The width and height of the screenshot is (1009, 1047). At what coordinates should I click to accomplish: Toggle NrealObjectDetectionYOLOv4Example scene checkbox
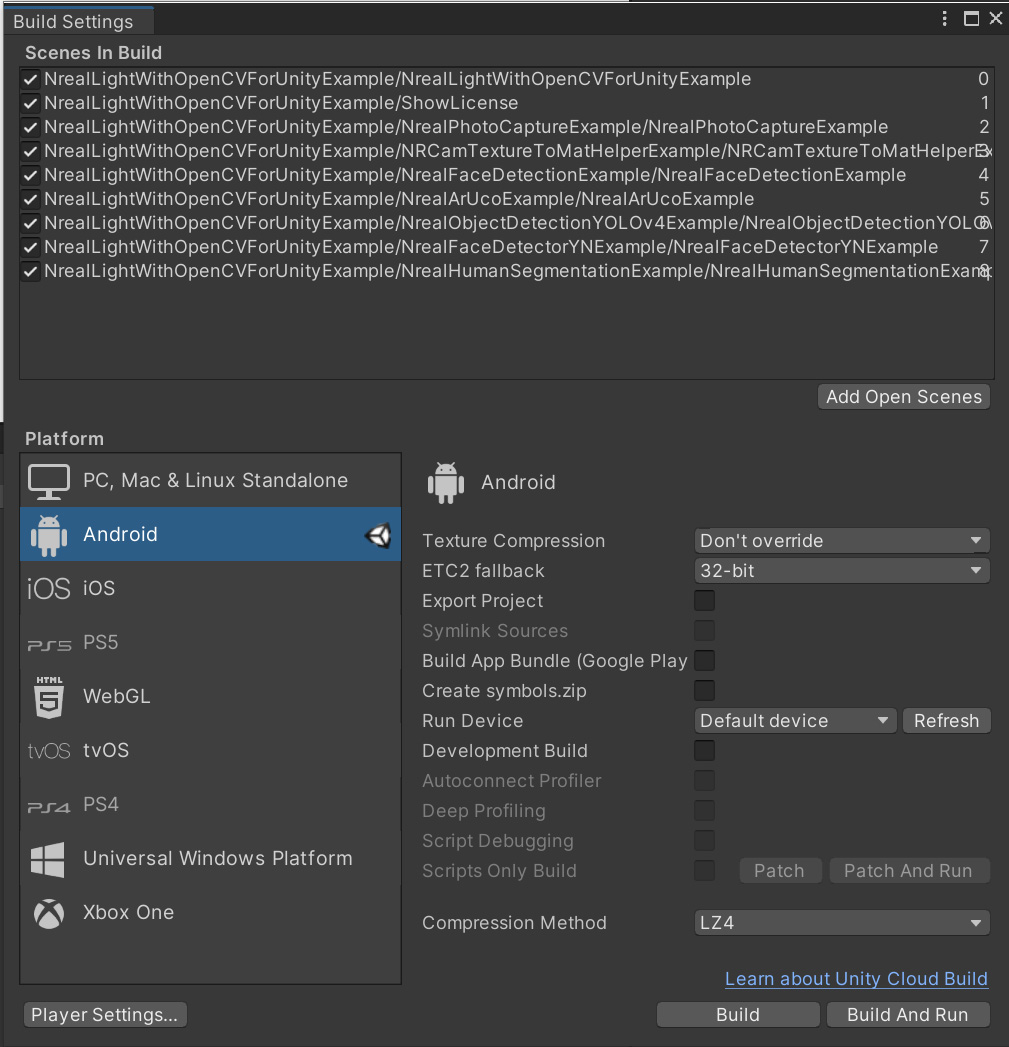pyautogui.click(x=30, y=224)
